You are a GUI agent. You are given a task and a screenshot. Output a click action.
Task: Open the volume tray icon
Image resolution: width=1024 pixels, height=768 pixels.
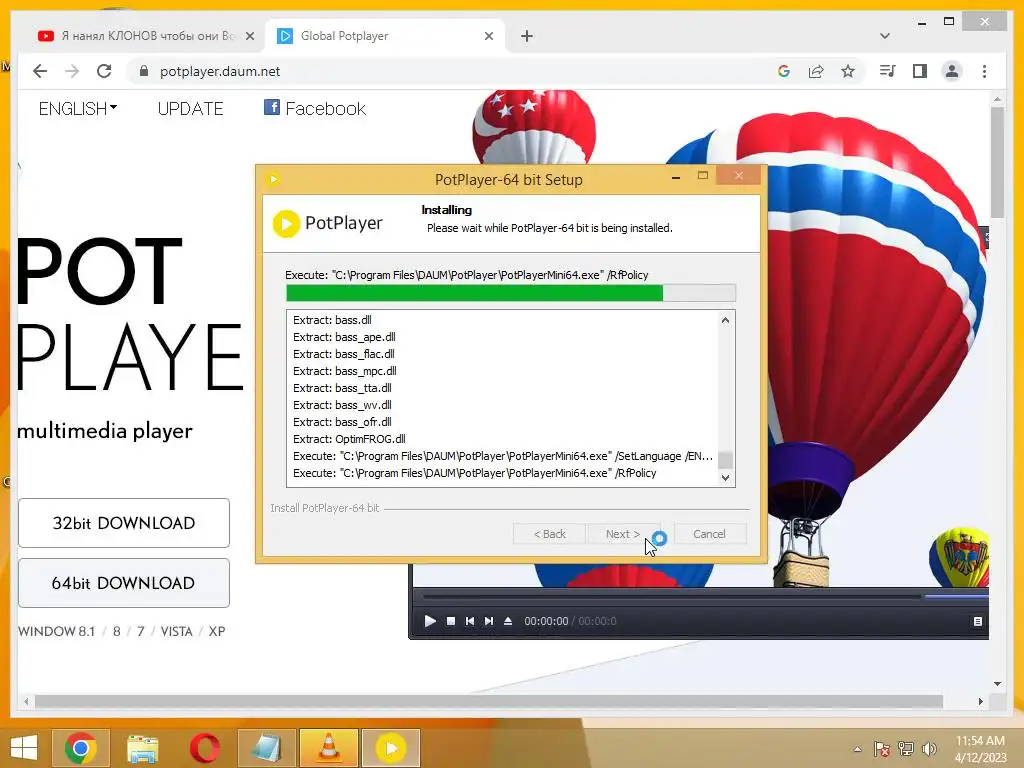929,749
